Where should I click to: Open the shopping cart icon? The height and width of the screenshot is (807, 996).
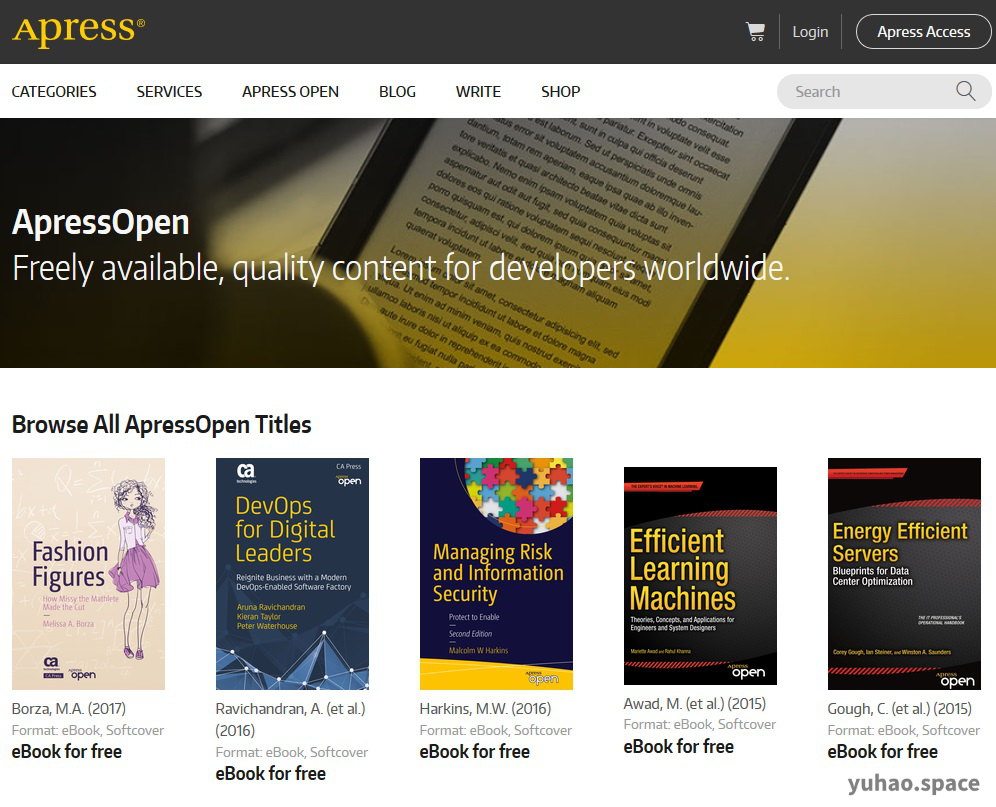point(755,32)
